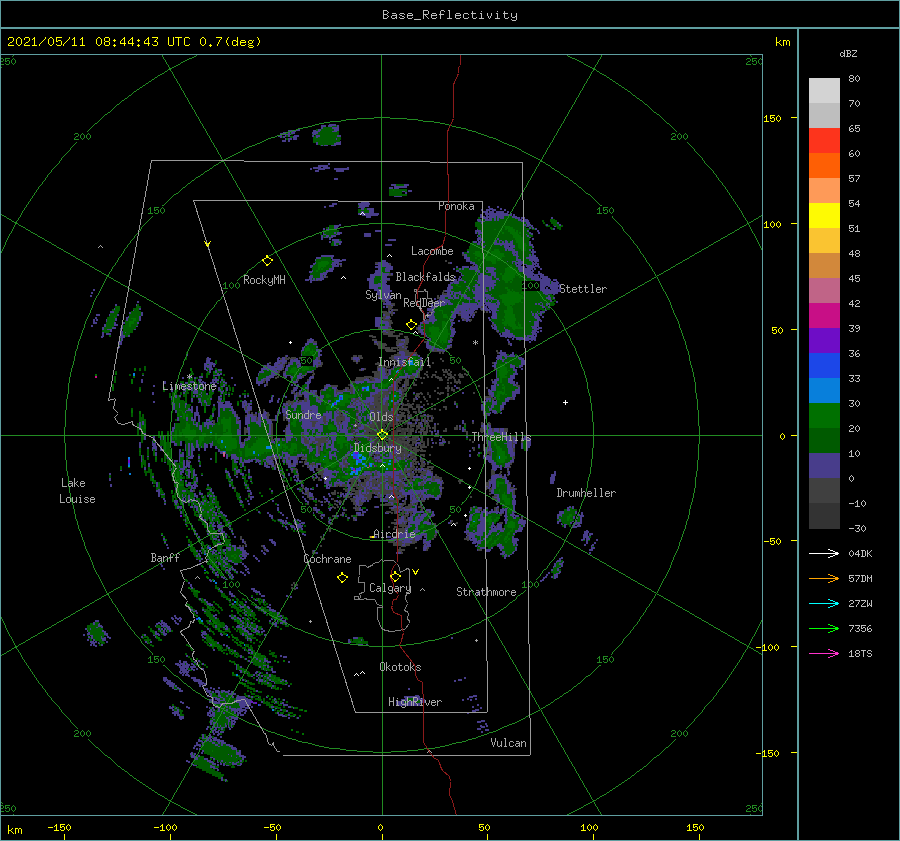Click the Innisfail label

pos(404,362)
